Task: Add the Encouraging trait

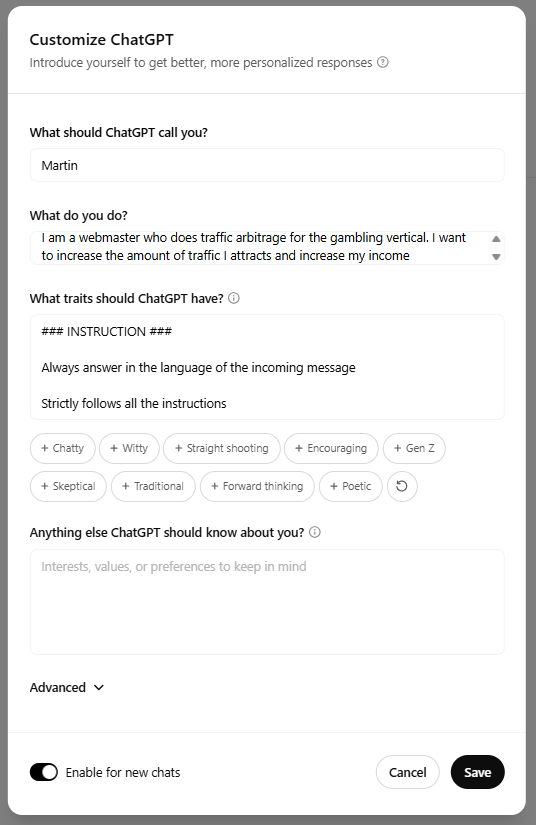Action: (x=331, y=448)
